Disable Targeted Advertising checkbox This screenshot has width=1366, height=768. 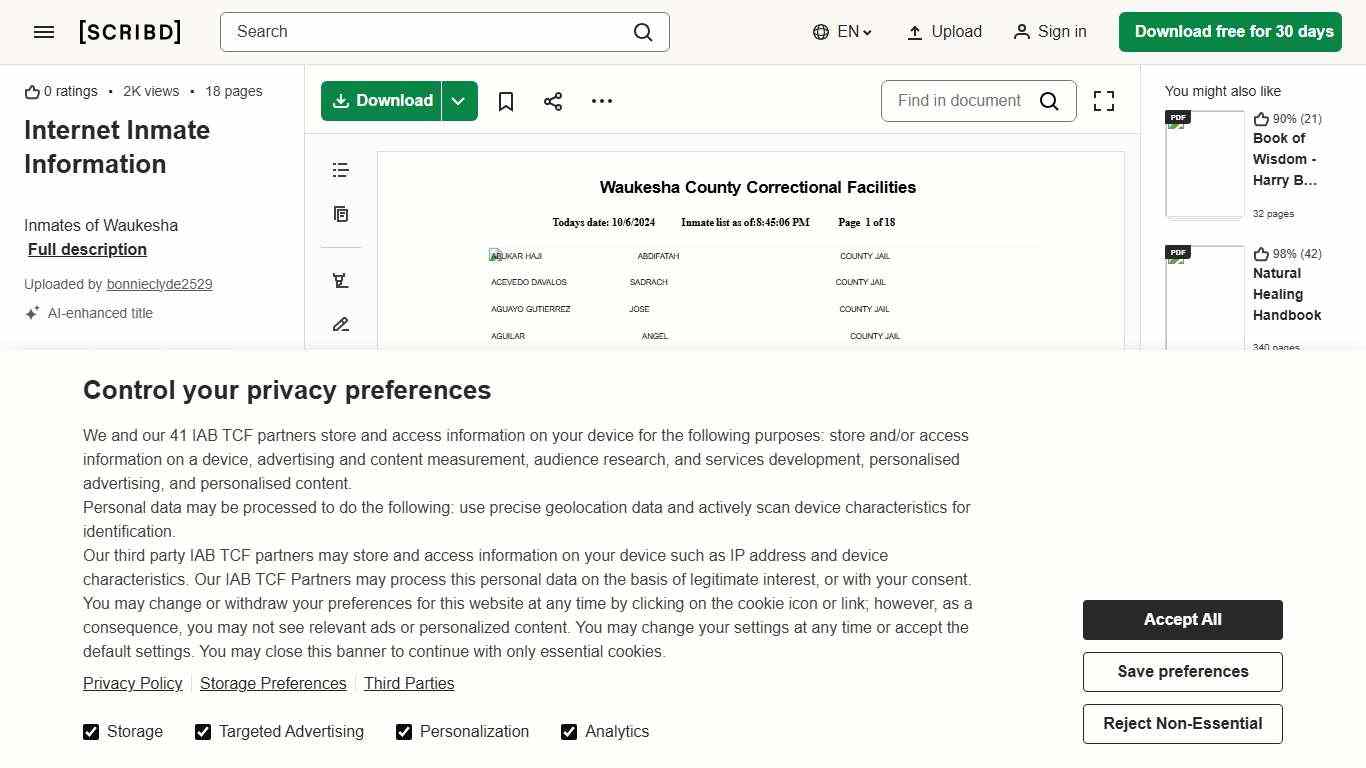tap(203, 732)
